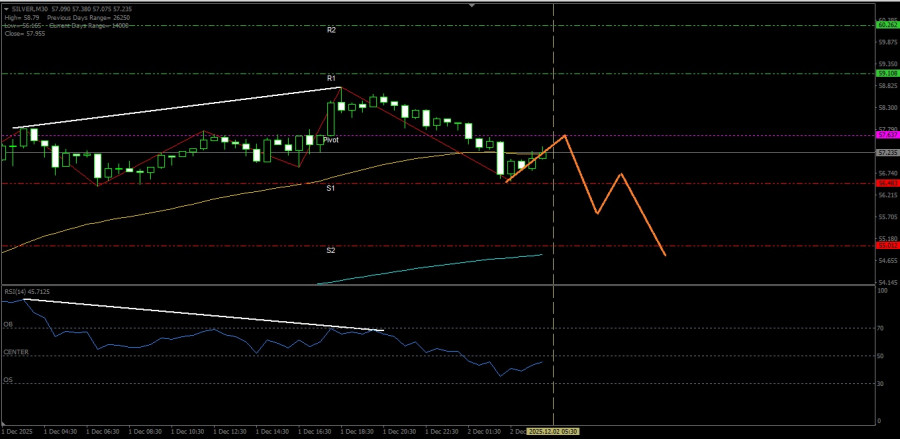
Task: Click the current price 57.235 axis label
Action: [887, 153]
